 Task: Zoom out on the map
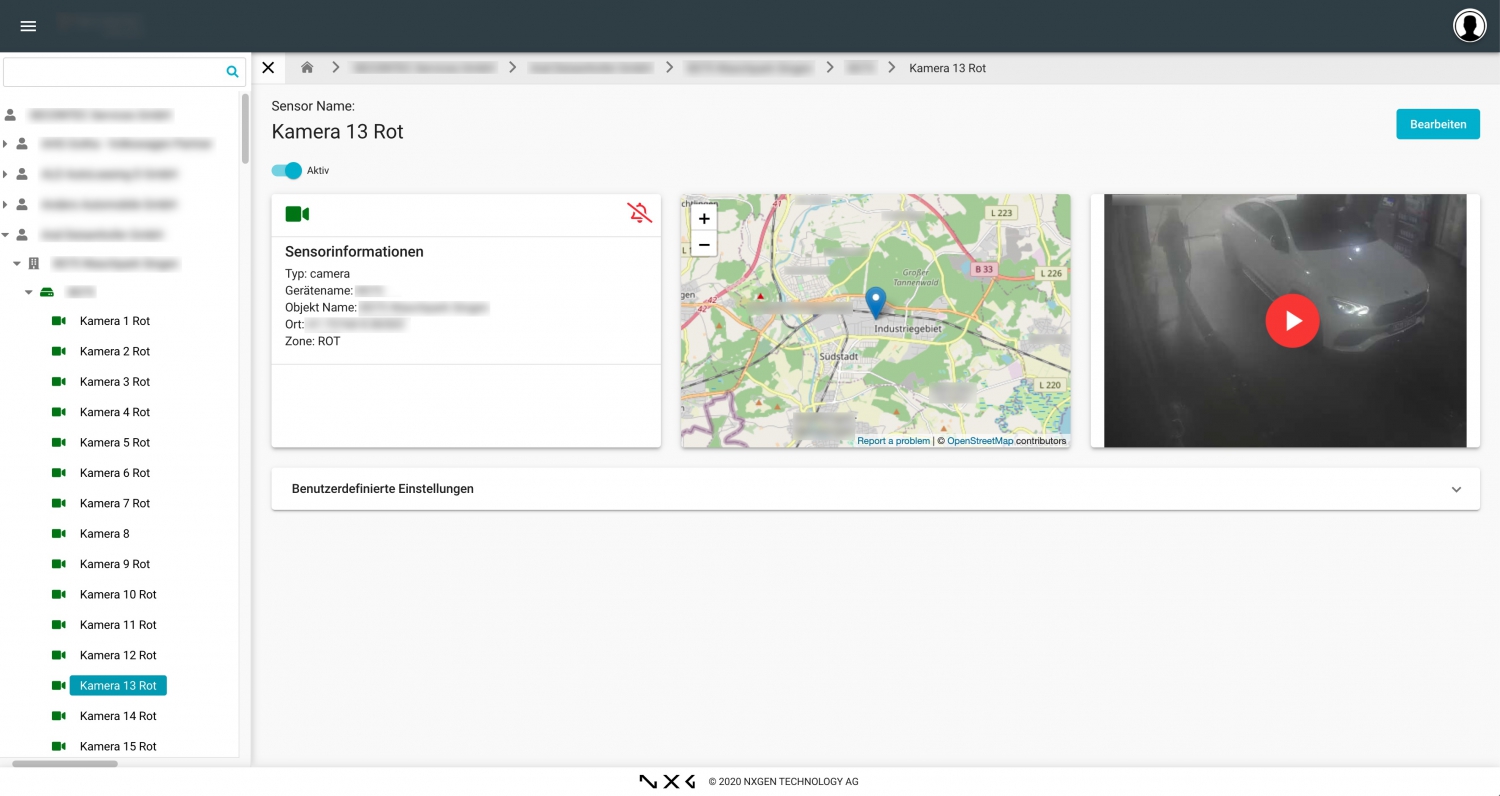[704, 244]
